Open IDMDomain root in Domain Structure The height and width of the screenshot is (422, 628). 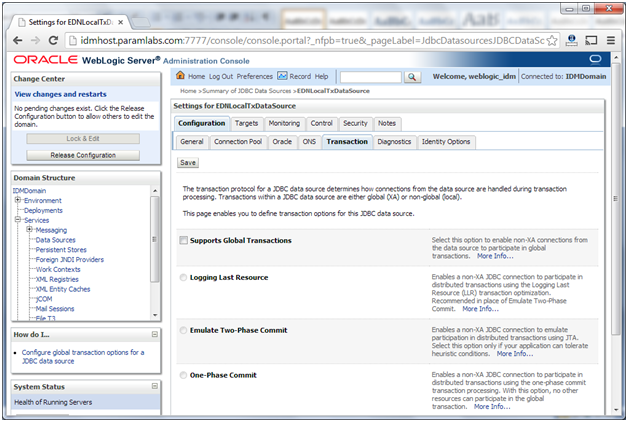(x=29, y=191)
